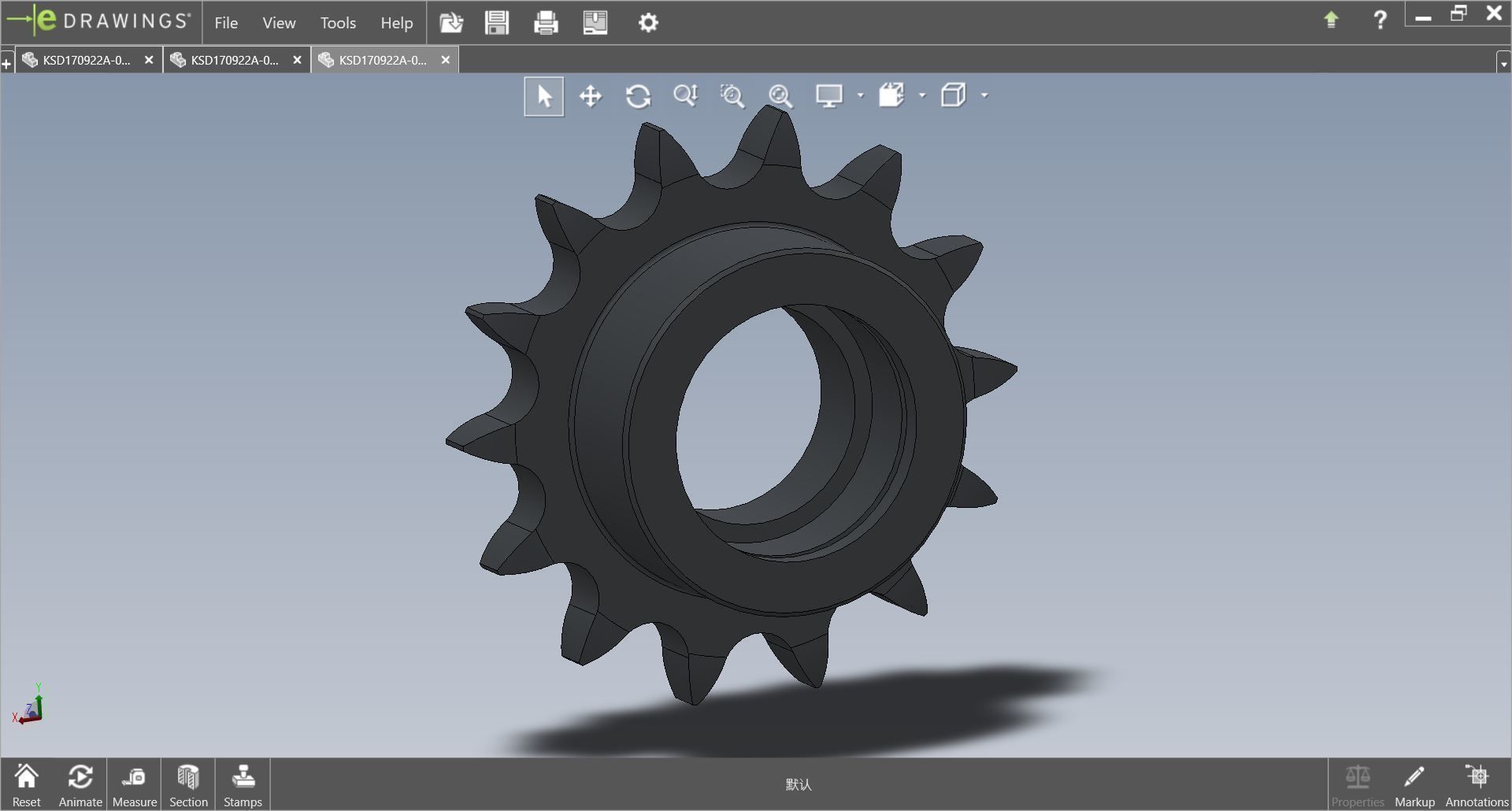Activate the Zoom in/out tool
The width and height of the screenshot is (1512, 811).
click(x=685, y=96)
